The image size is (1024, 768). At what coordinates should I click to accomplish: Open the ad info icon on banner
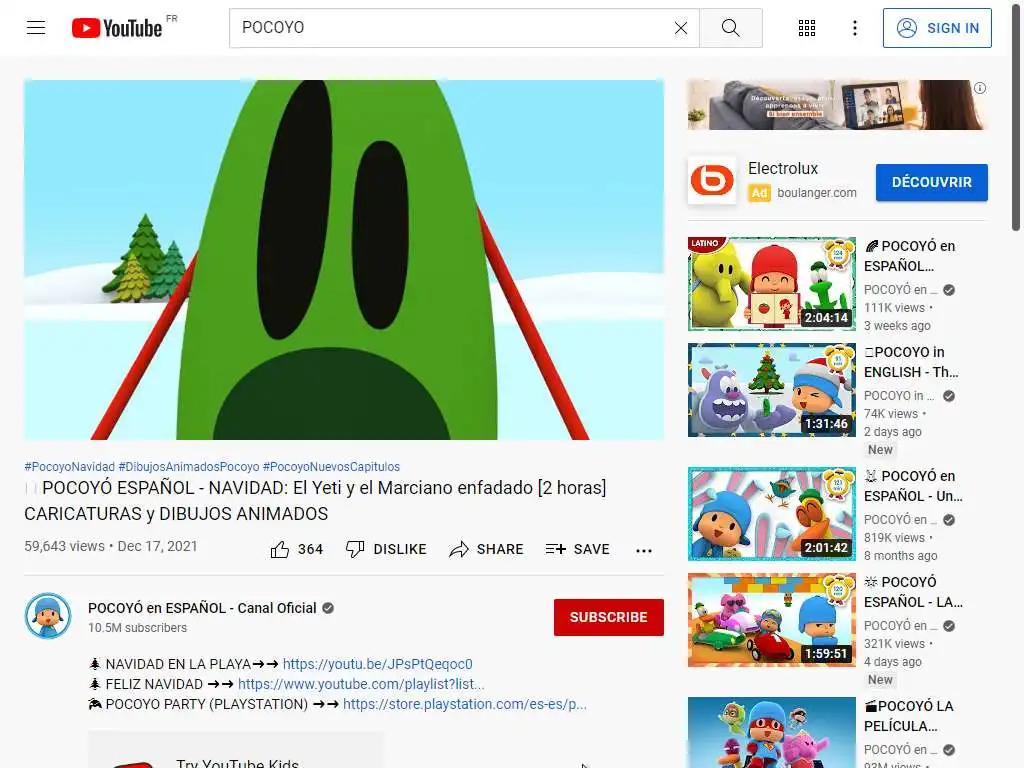[x=980, y=88]
